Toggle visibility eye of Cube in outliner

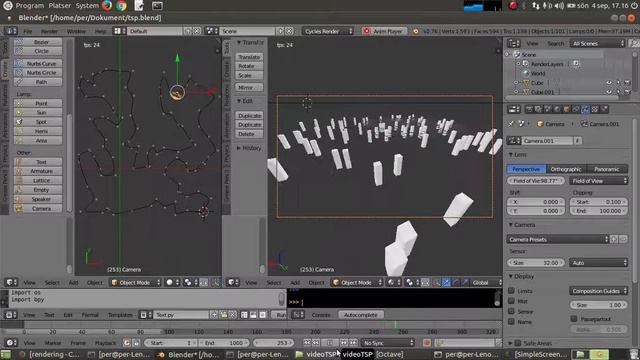tap(609, 83)
